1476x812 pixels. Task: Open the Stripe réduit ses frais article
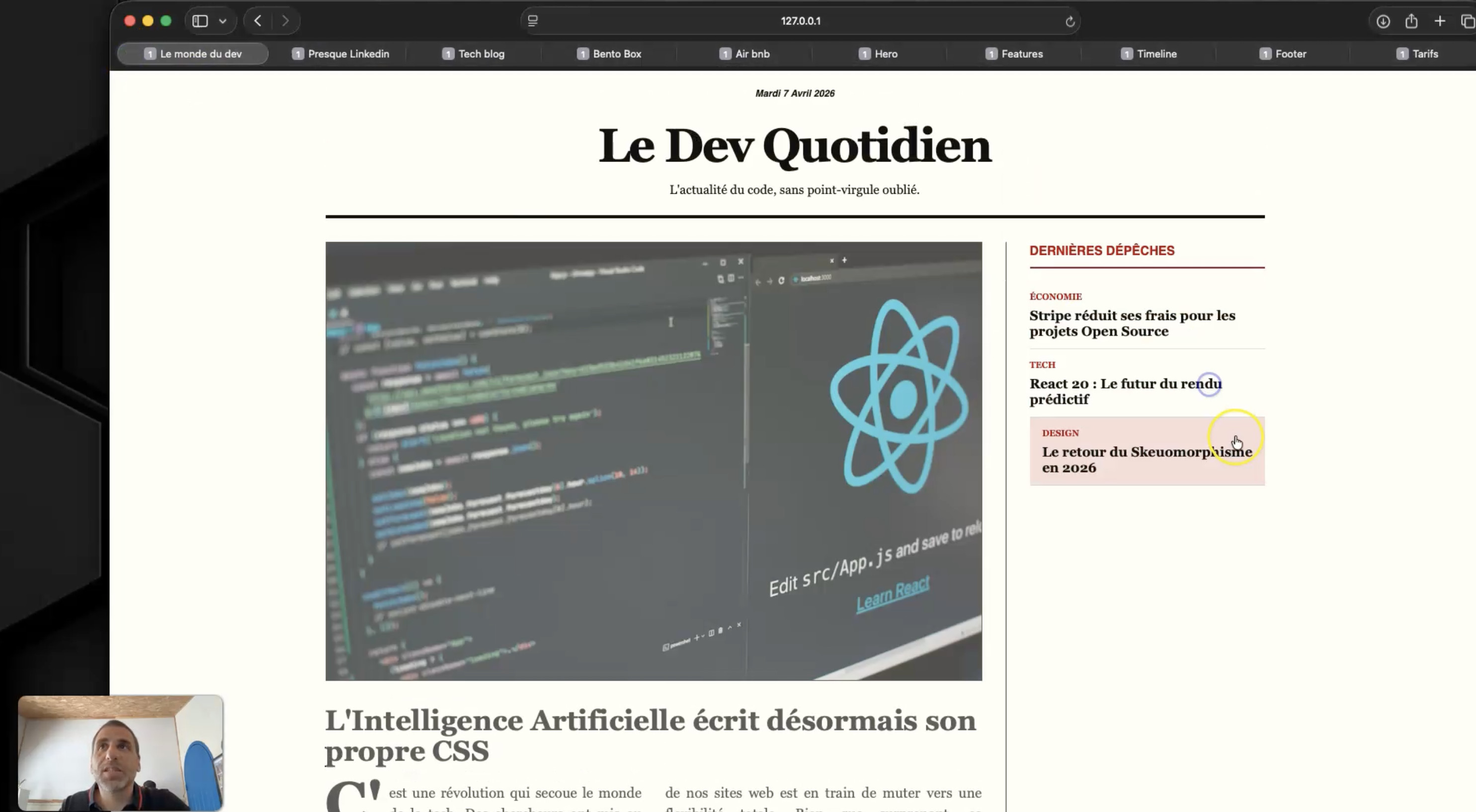coord(1132,323)
